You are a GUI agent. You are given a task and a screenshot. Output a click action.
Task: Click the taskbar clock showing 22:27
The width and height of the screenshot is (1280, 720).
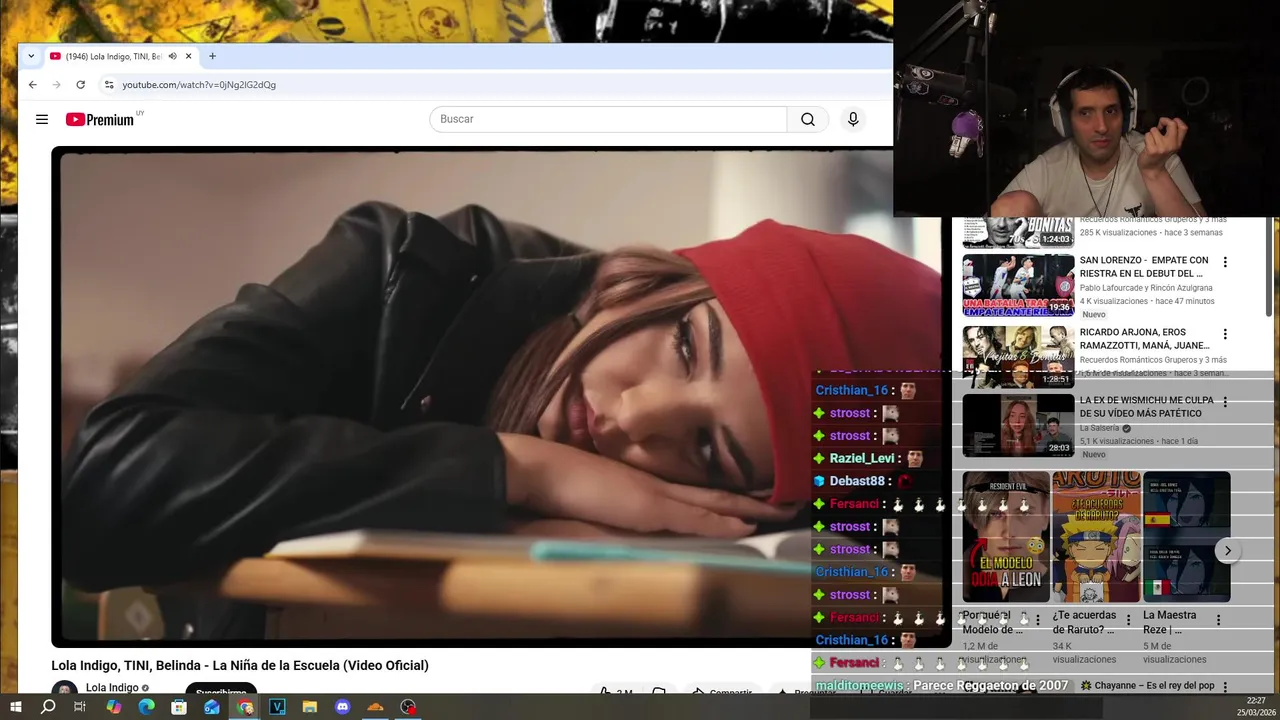point(1256,700)
